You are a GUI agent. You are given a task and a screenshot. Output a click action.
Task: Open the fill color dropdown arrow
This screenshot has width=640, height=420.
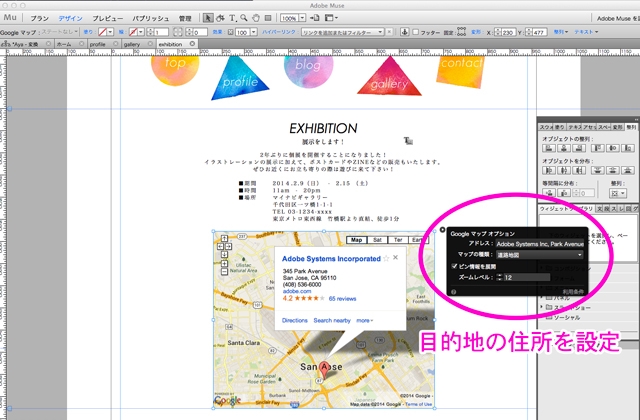[x=110, y=32]
